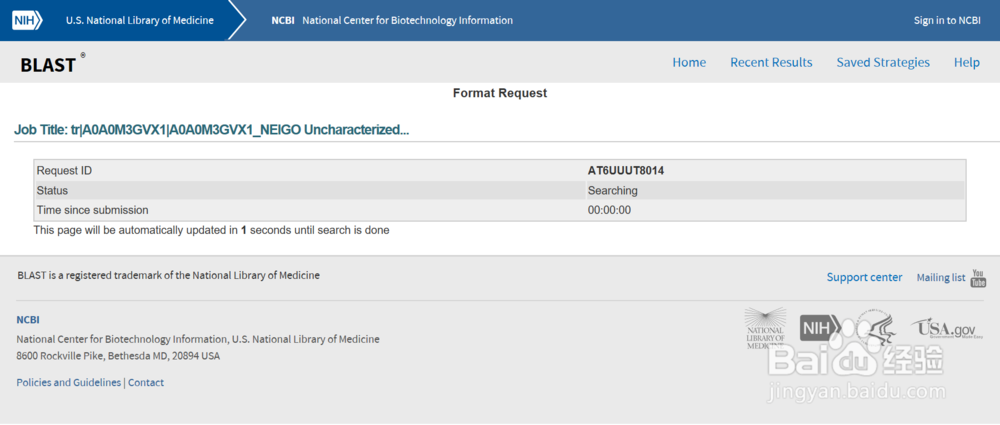
Task: Click the NIH logo icon in header
Action: (27, 20)
